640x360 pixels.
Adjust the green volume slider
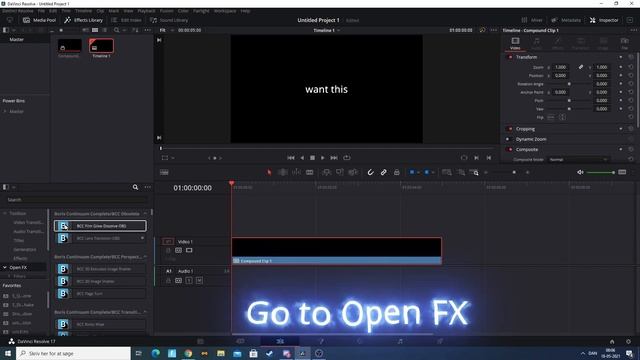(600, 172)
